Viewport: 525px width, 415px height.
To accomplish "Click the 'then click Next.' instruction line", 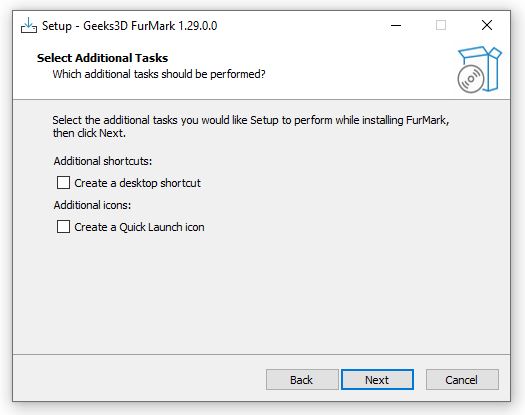I will (89, 133).
